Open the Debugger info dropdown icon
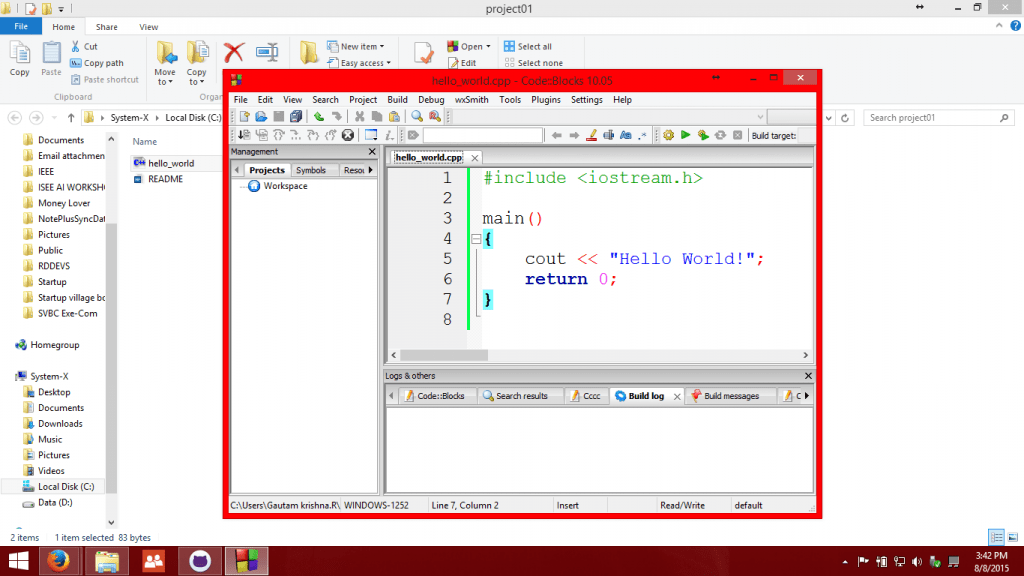1024x576 pixels. 389,135
